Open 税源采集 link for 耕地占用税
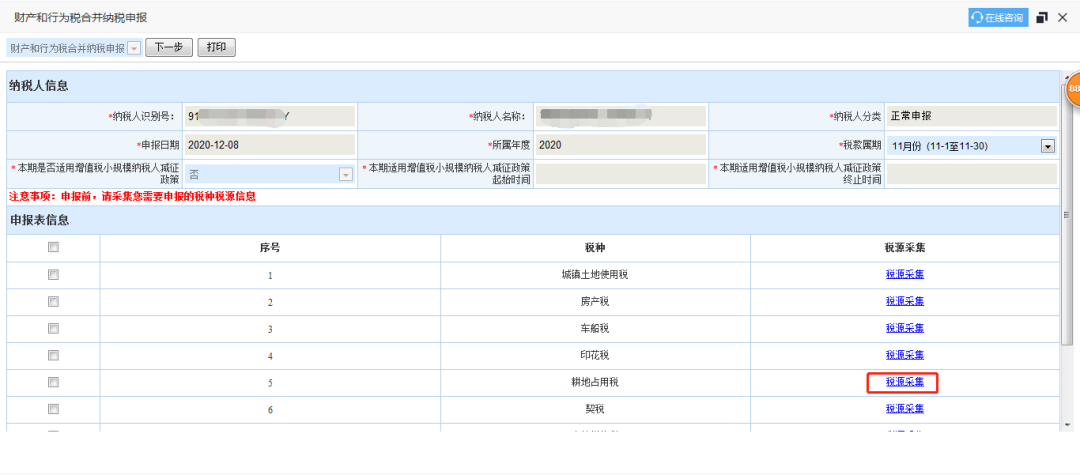Screen dimensions: 1080x475 point(904,382)
